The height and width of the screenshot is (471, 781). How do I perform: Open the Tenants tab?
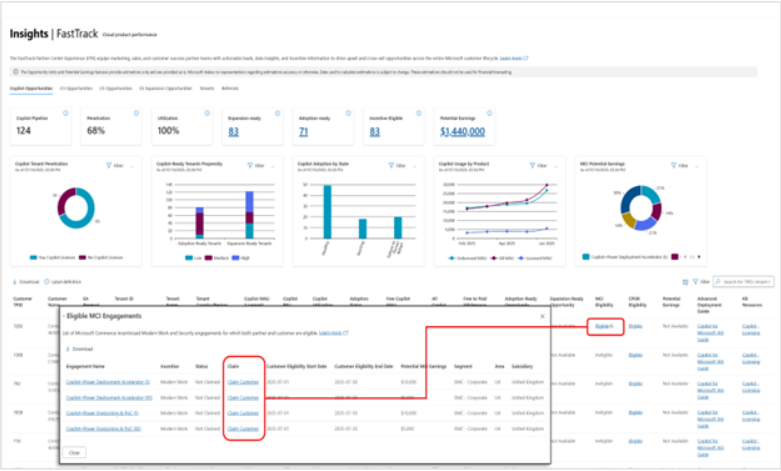pos(207,89)
